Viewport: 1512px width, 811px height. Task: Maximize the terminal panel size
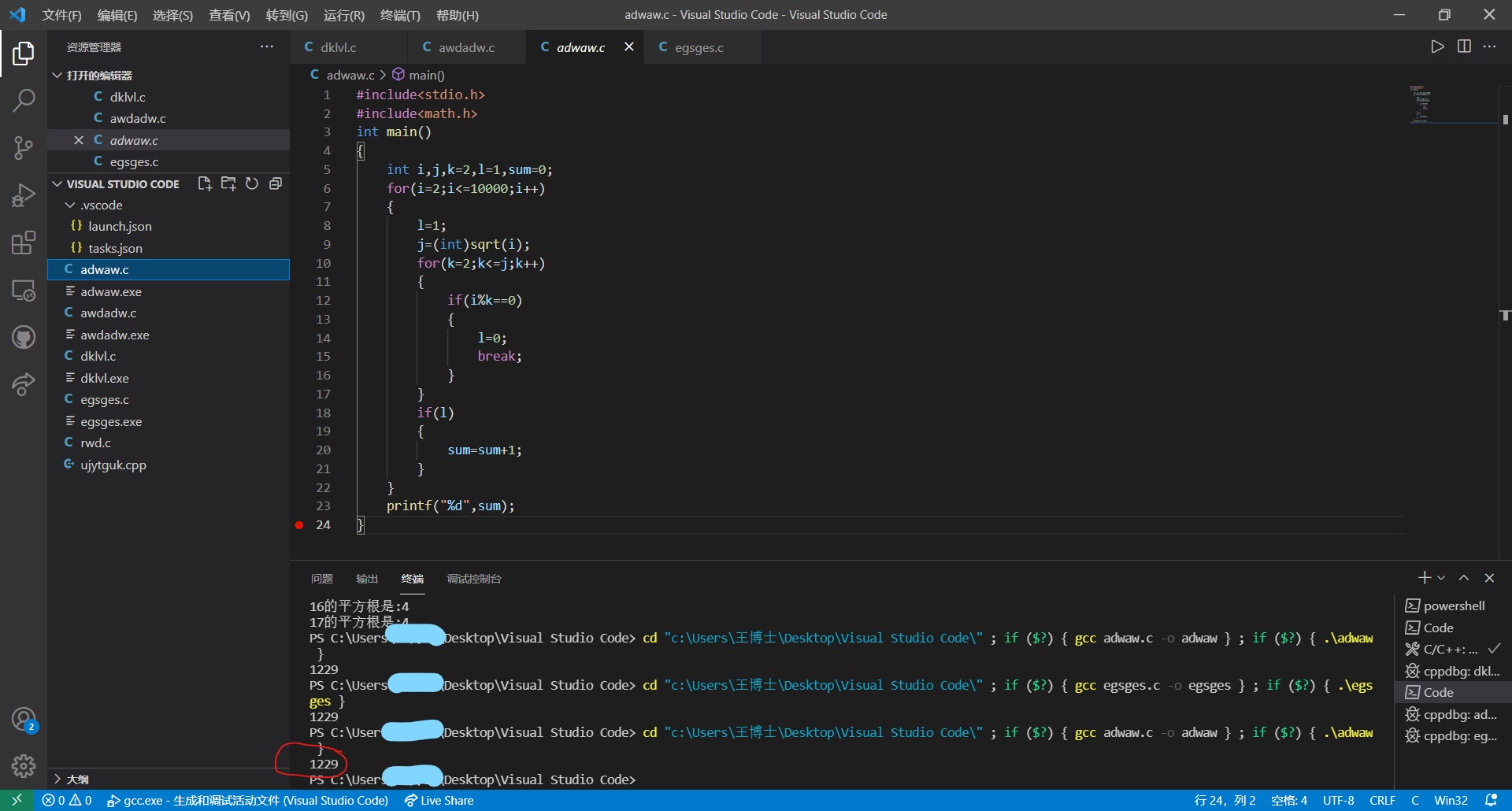click(1464, 578)
